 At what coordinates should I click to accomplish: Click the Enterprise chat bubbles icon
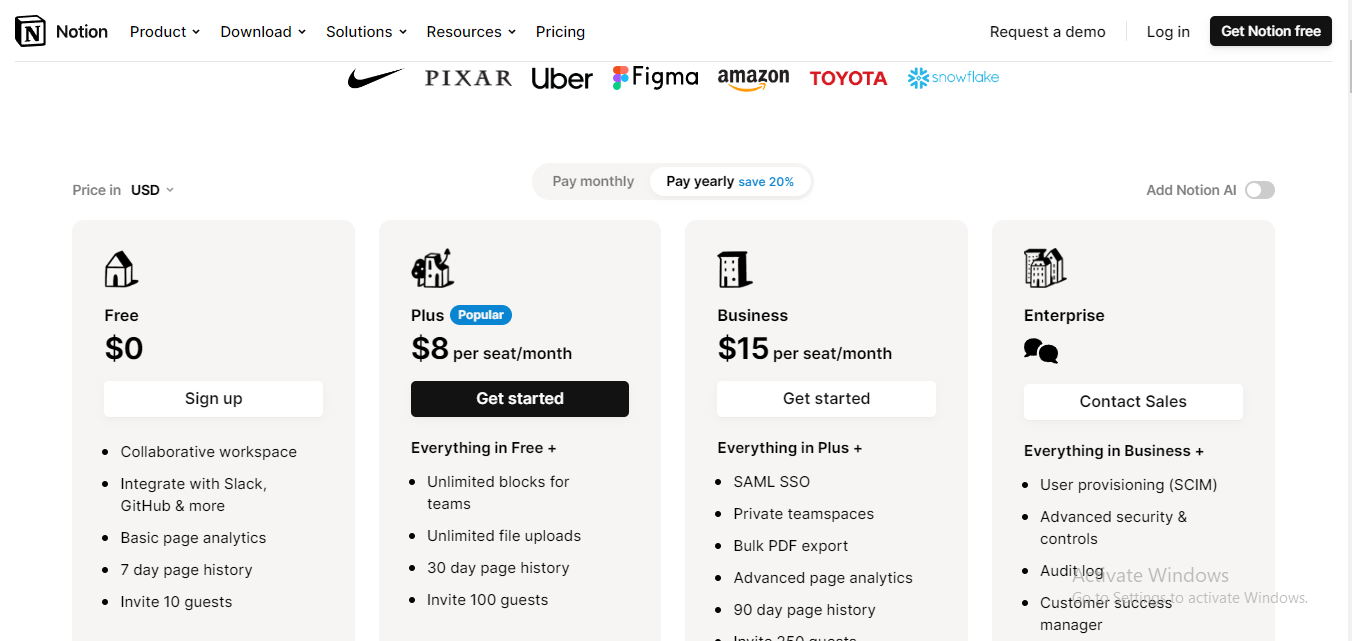click(x=1041, y=351)
